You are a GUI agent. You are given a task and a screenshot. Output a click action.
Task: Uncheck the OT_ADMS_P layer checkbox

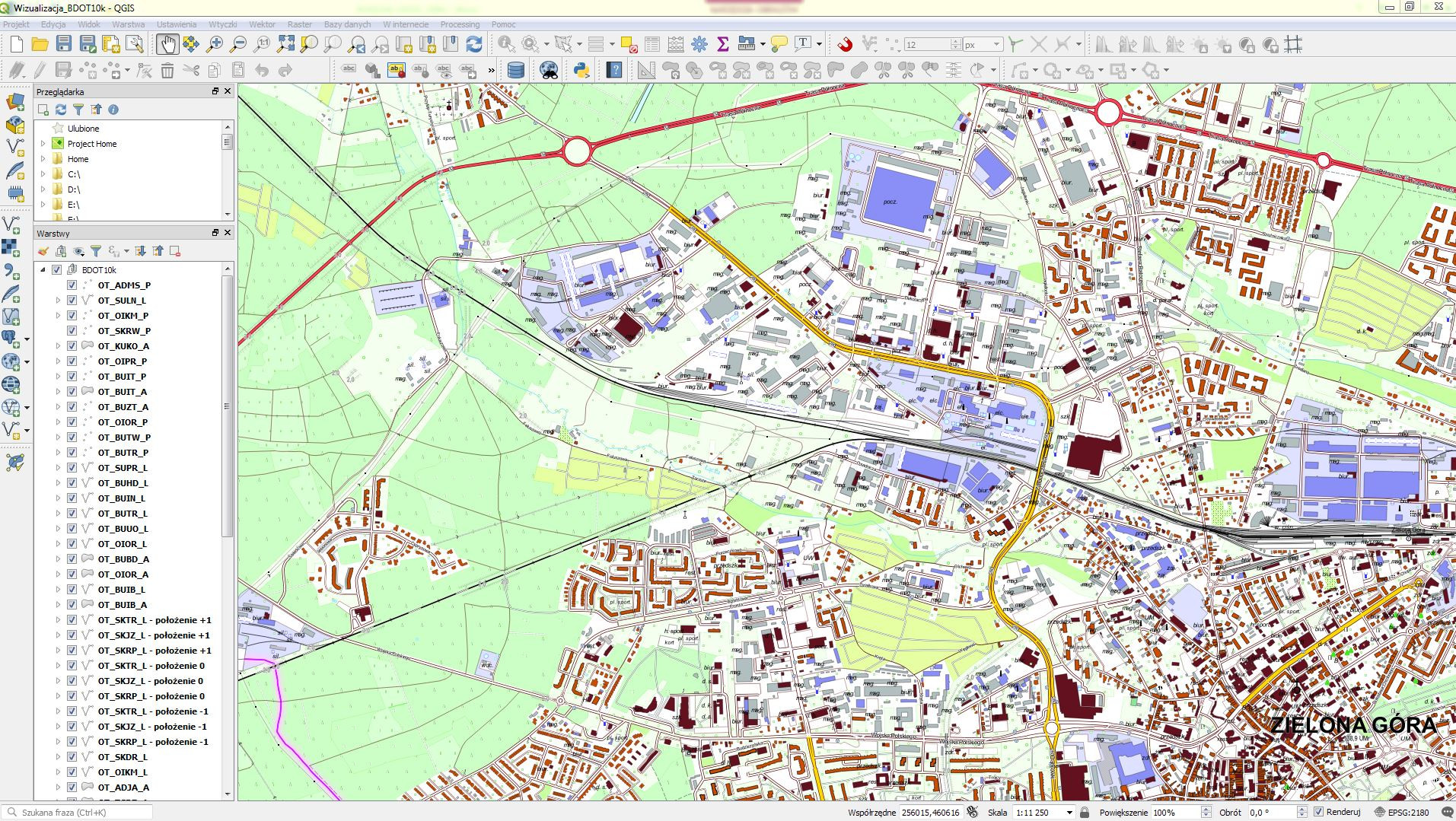(x=72, y=285)
